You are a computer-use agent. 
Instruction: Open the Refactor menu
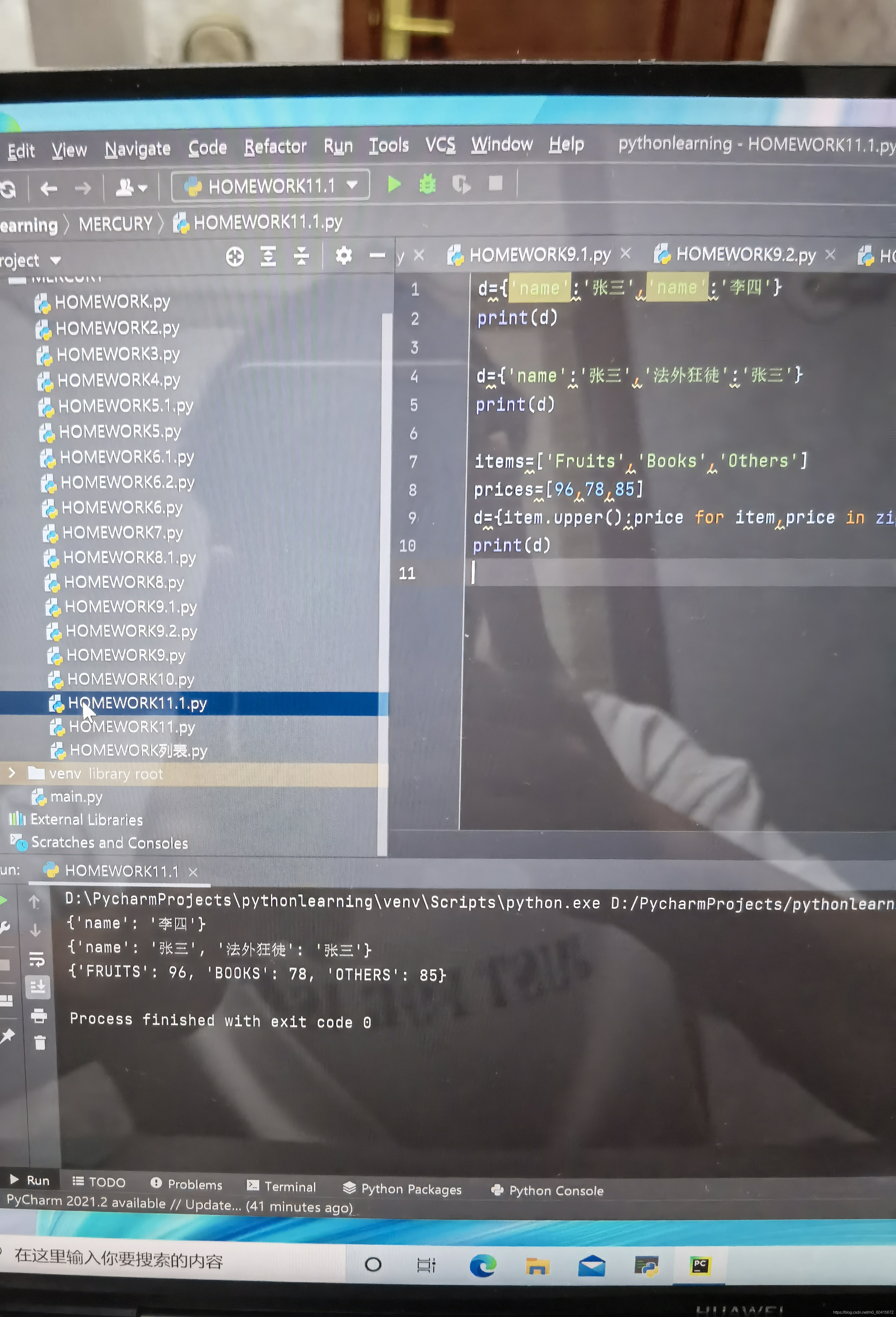click(275, 147)
